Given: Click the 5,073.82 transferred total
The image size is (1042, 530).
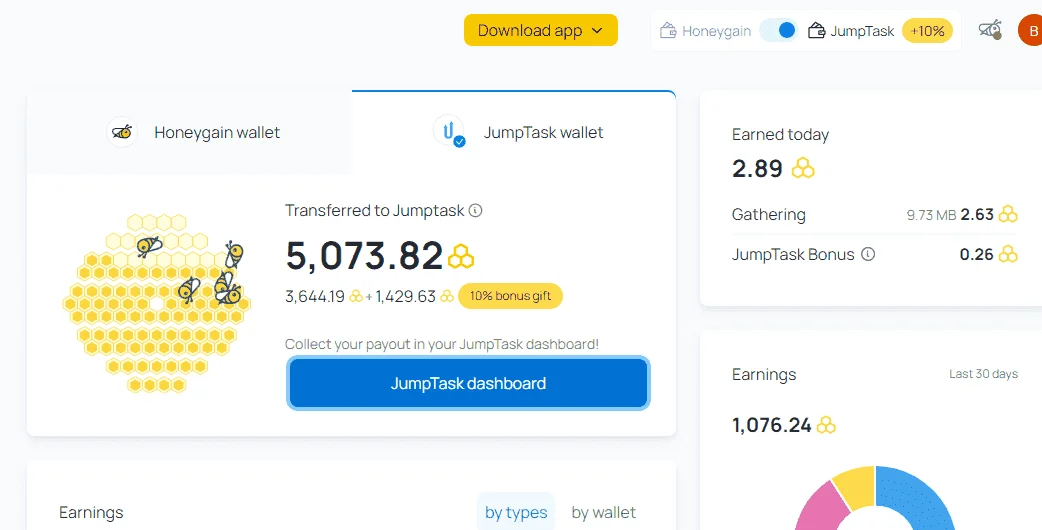Looking at the screenshot, I should [x=364, y=256].
